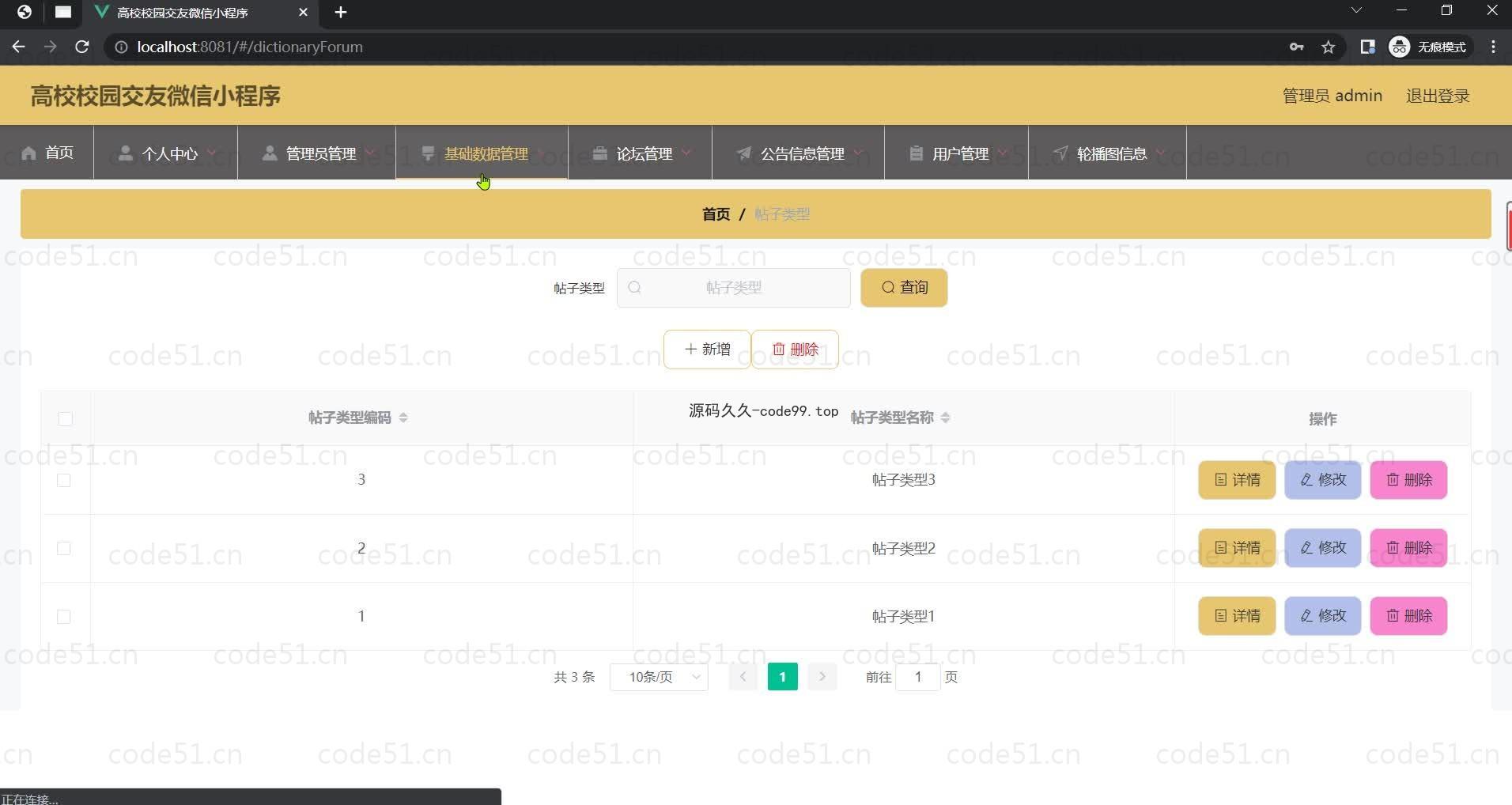Open the browser three-dot menu
This screenshot has height=805, width=1512.
1493,47
